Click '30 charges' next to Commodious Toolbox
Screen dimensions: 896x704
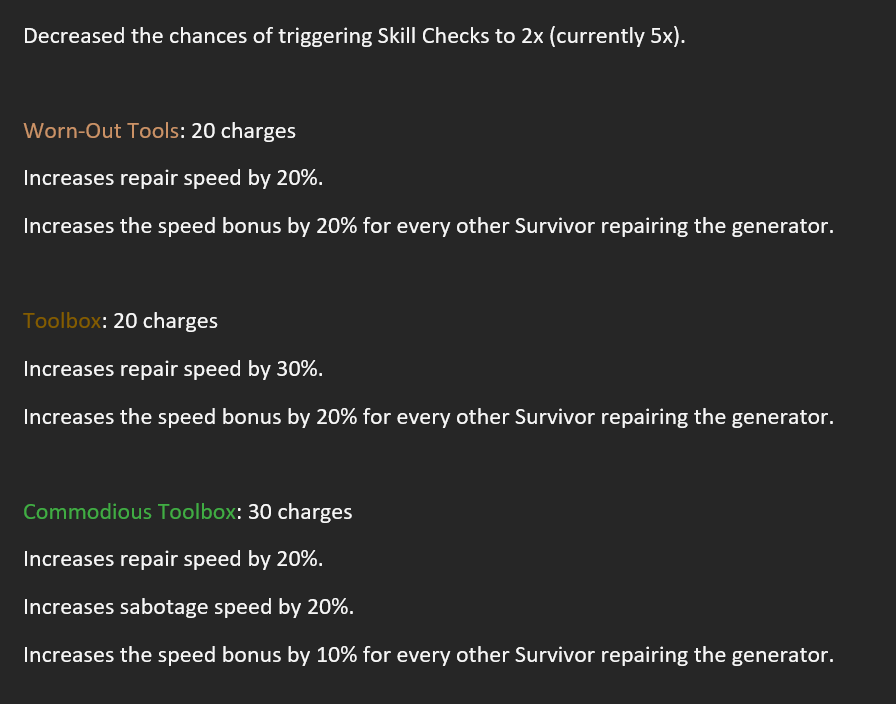(300, 511)
